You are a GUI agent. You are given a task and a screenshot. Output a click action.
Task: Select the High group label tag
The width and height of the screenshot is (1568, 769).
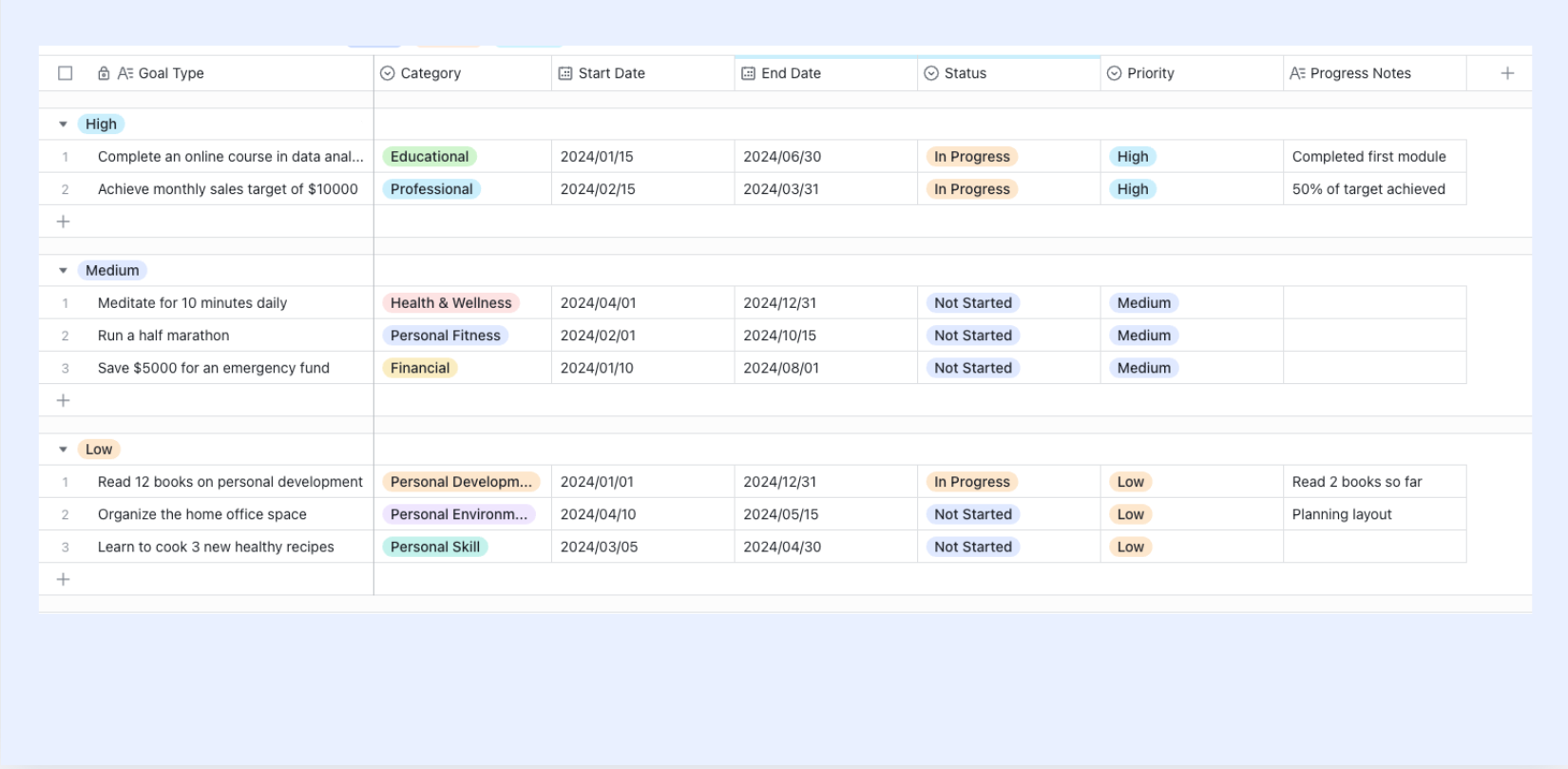(101, 125)
